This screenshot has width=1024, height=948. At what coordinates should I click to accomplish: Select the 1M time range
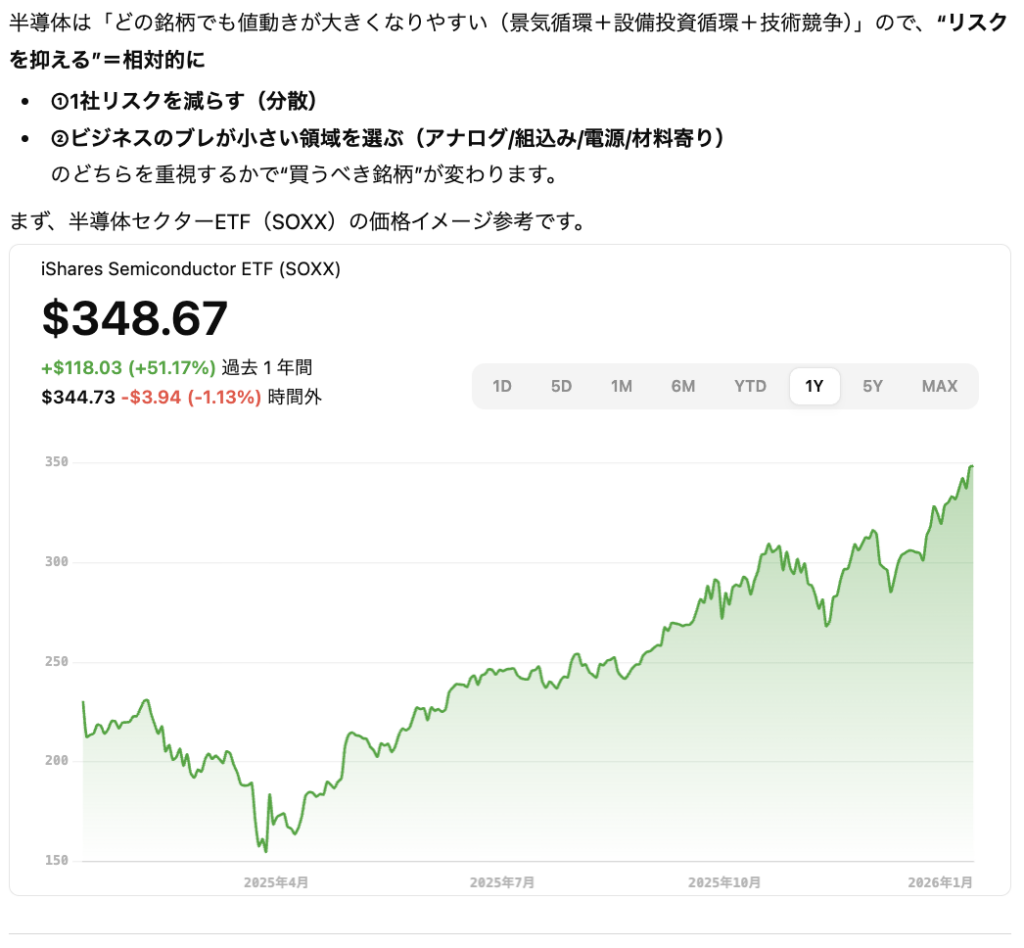point(621,386)
